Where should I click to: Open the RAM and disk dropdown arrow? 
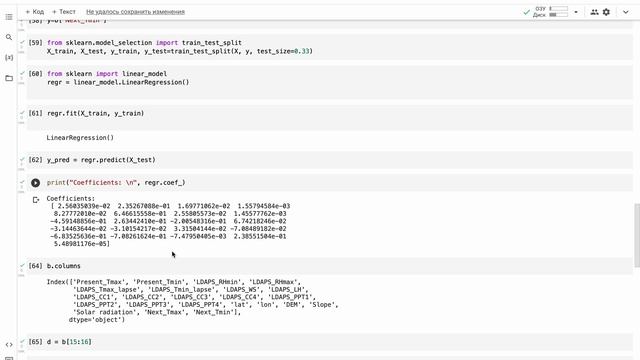pyautogui.click(x=576, y=12)
